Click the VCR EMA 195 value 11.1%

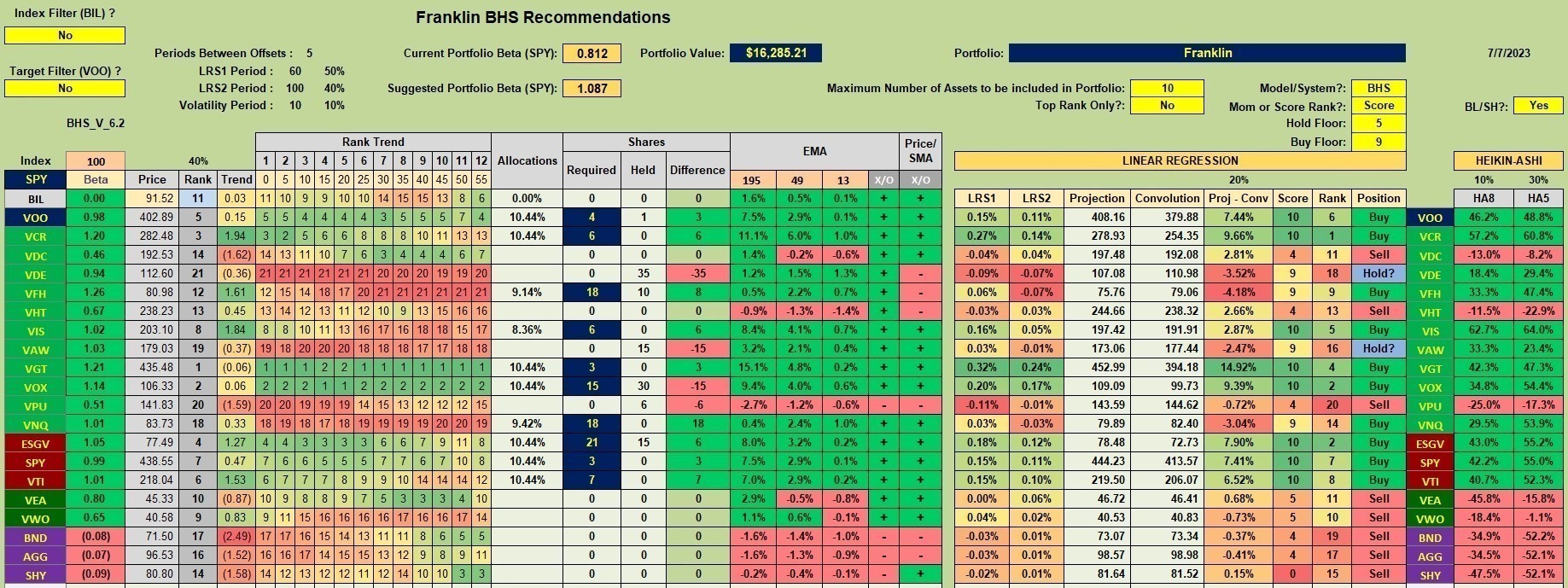click(x=753, y=236)
